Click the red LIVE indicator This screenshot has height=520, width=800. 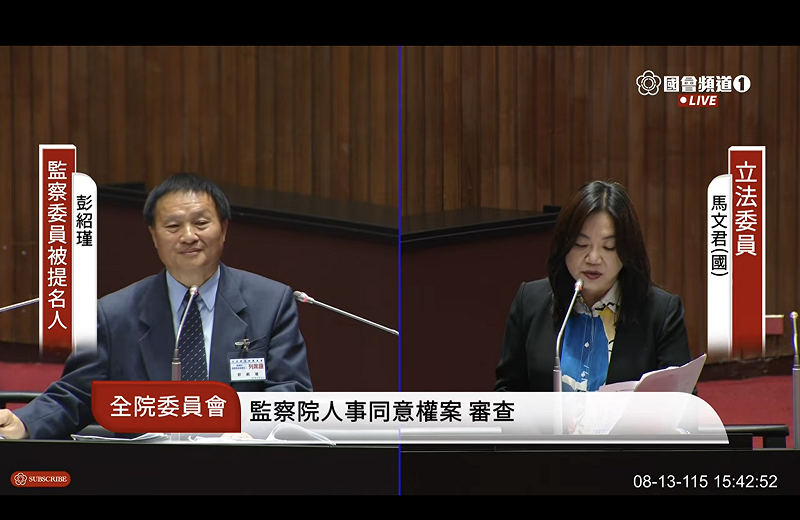coord(698,101)
